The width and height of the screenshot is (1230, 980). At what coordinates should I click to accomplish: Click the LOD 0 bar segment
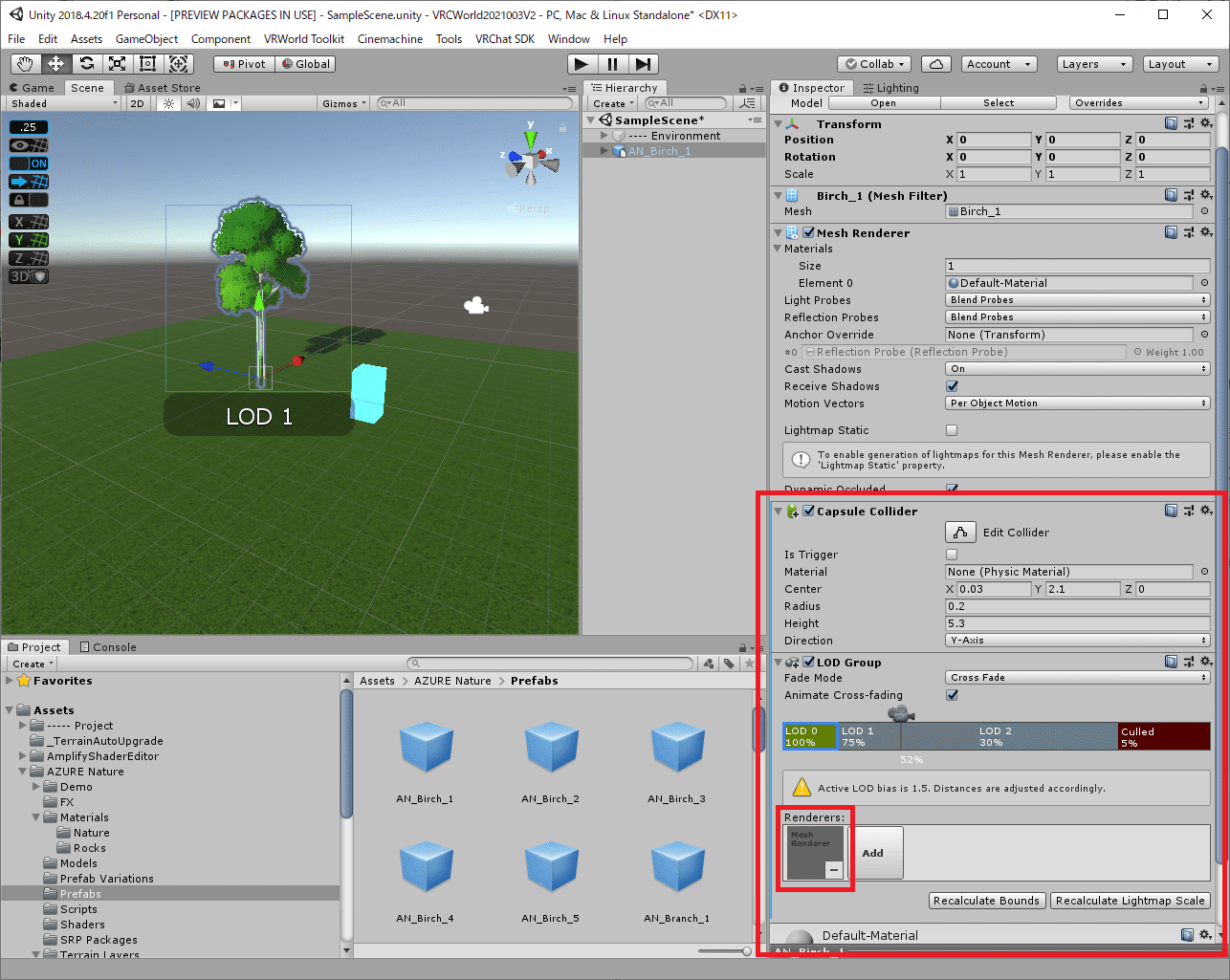pos(809,736)
